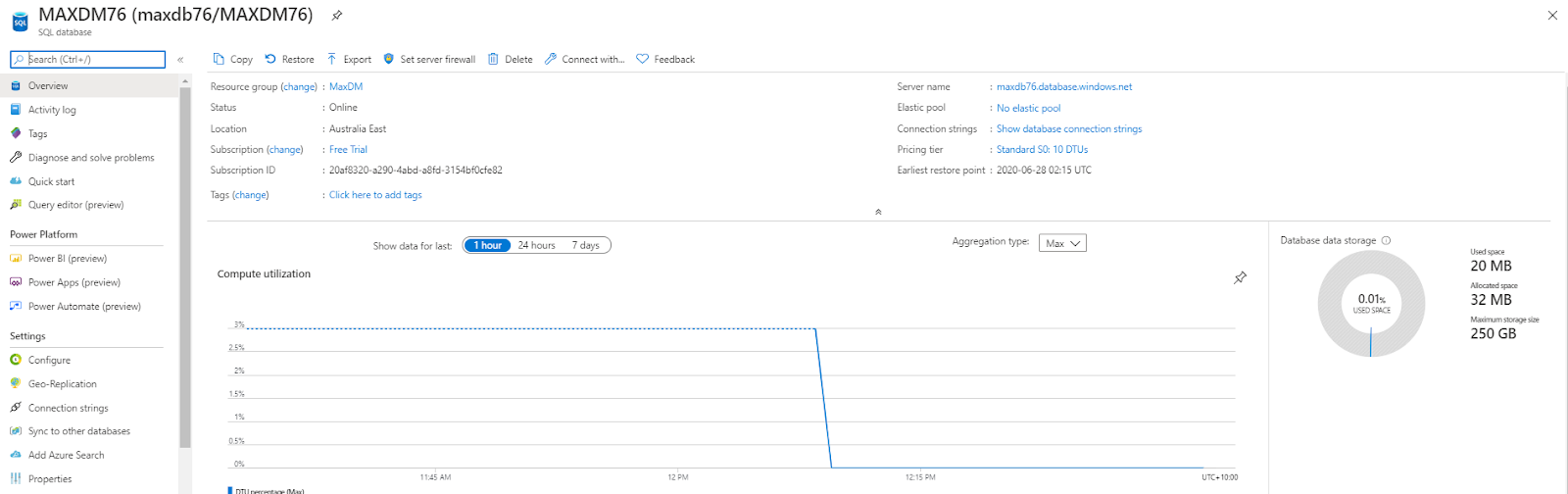Click the Power Automate (preview) icon

[16, 306]
